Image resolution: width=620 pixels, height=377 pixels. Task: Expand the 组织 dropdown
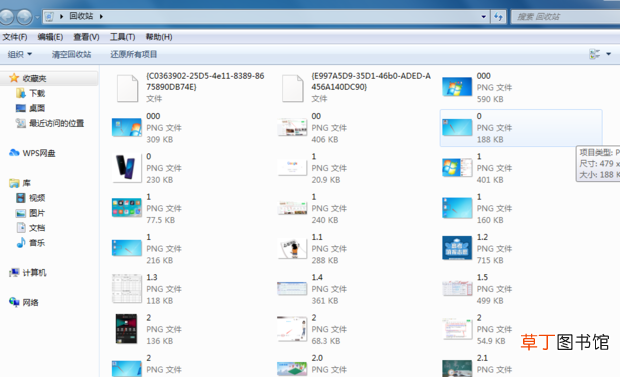pos(20,54)
